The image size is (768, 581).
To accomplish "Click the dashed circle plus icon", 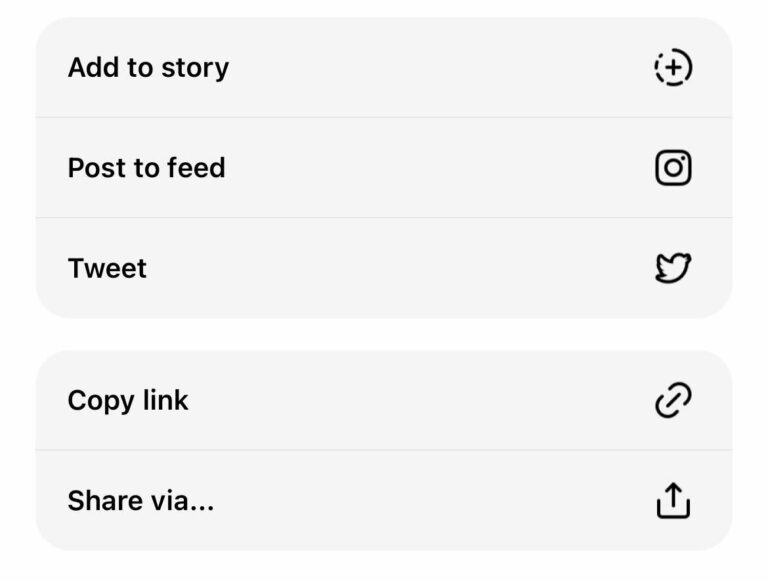I will pyautogui.click(x=673, y=68).
